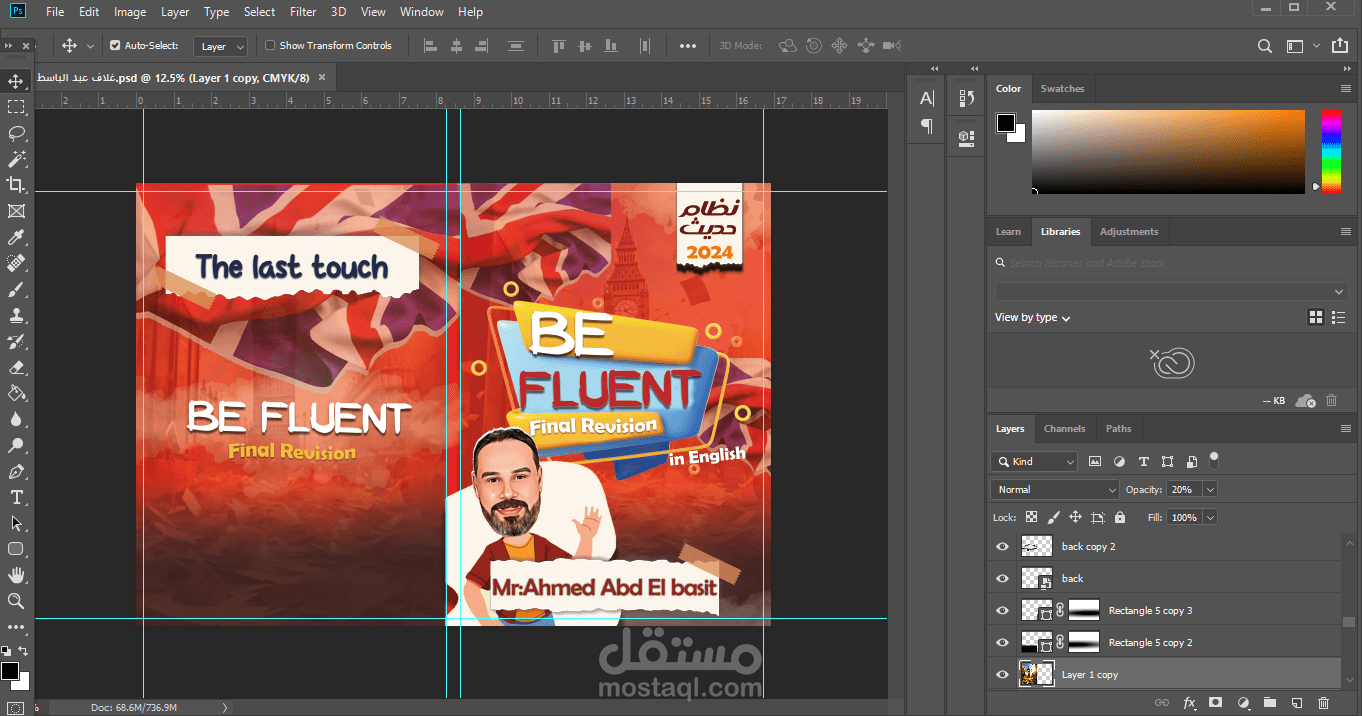The image size is (1362, 716).
Task: Uncheck the Auto-Select checkbox
Action: [115, 46]
